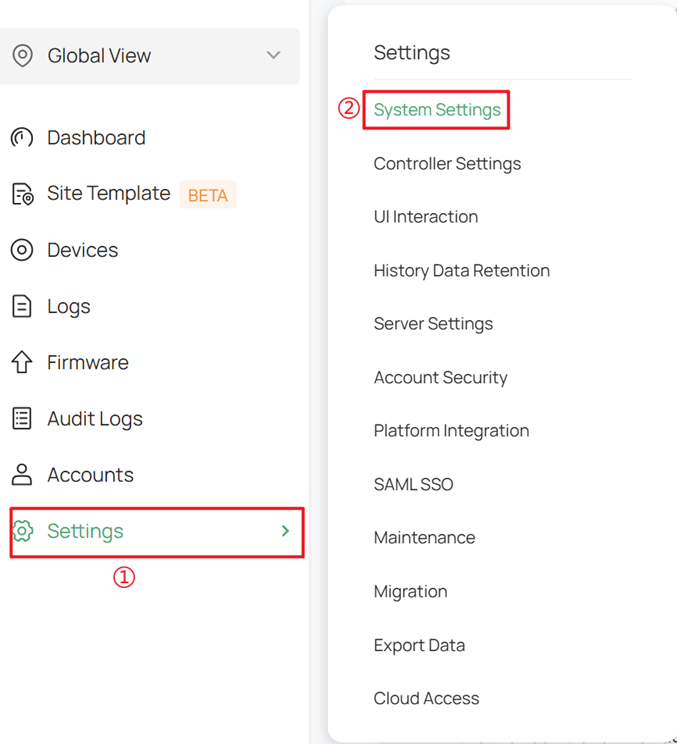Expand the Settings submenu arrow
This screenshot has width=677, height=744.
click(x=285, y=531)
